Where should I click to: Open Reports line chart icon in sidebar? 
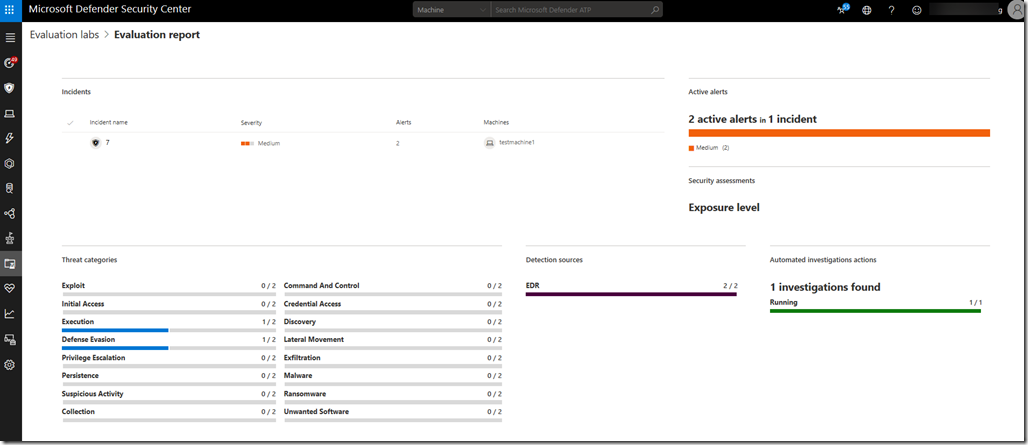click(10, 314)
